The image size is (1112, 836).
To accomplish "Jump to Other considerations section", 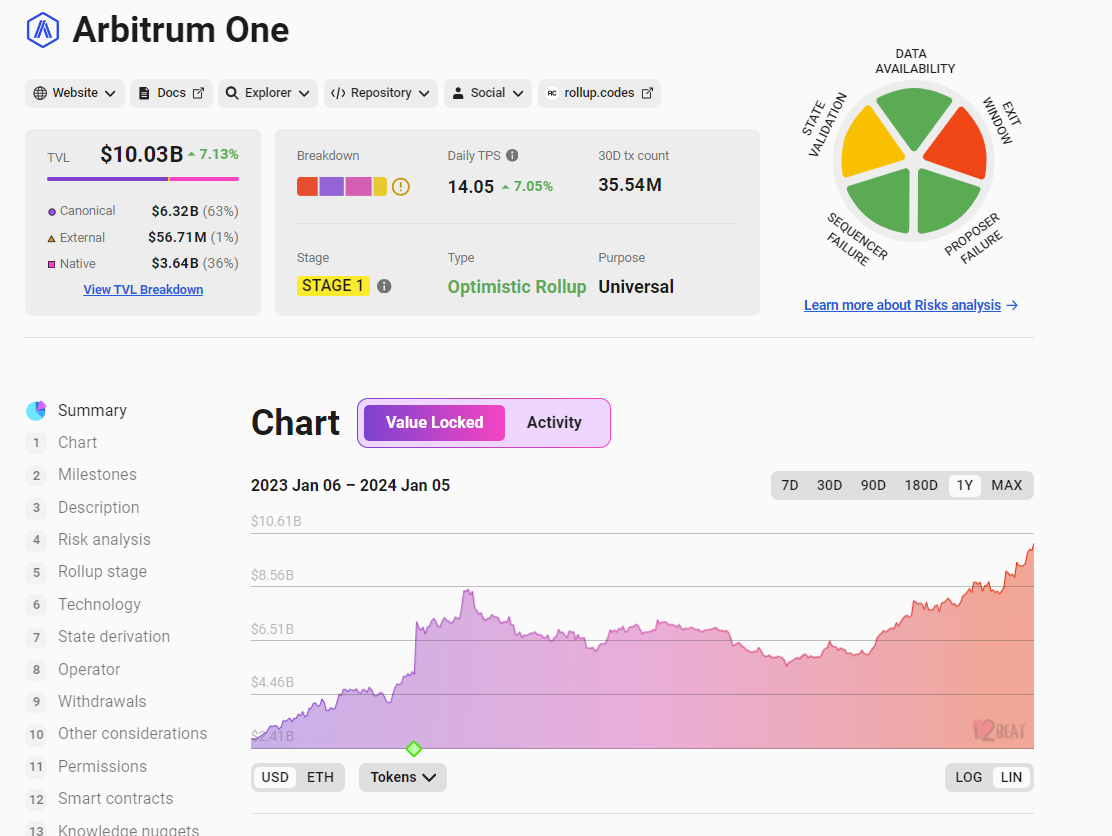I will [133, 733].
